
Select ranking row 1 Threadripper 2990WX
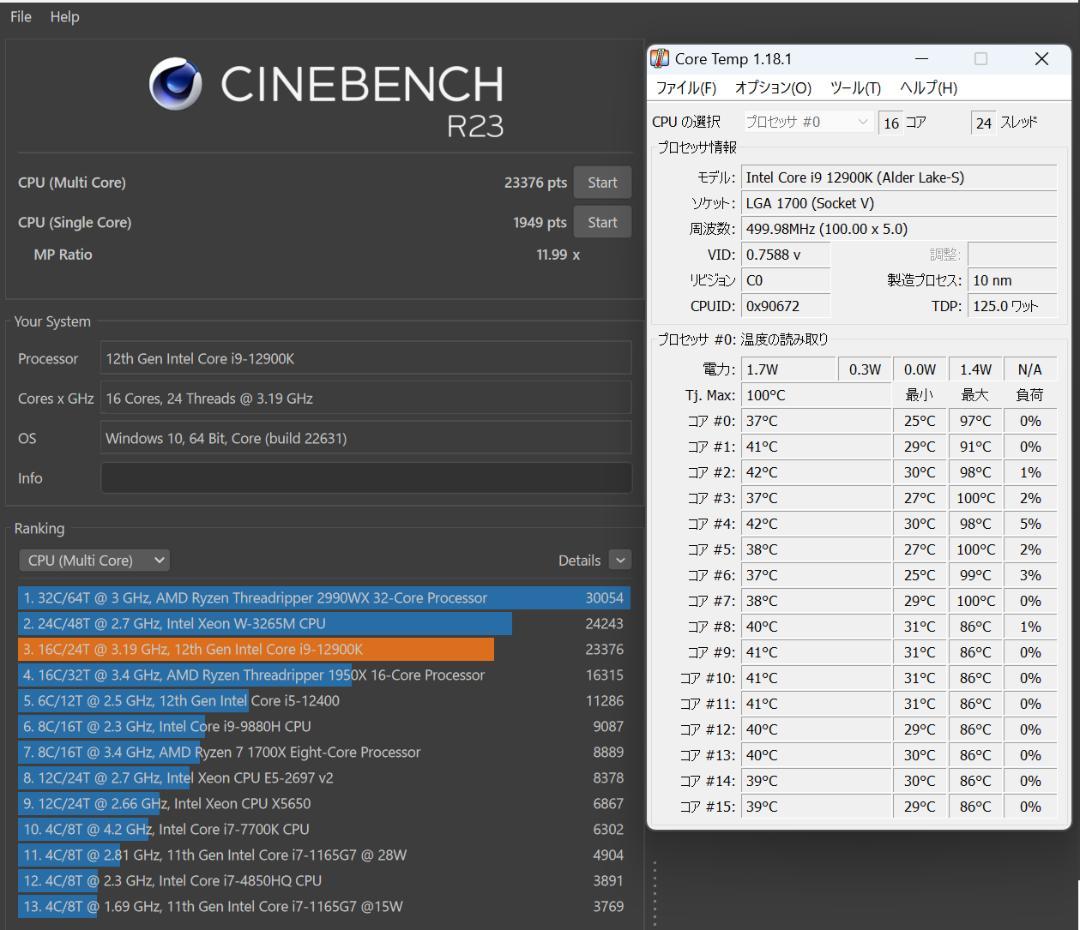pyautogui.click(x=324, y=598)
